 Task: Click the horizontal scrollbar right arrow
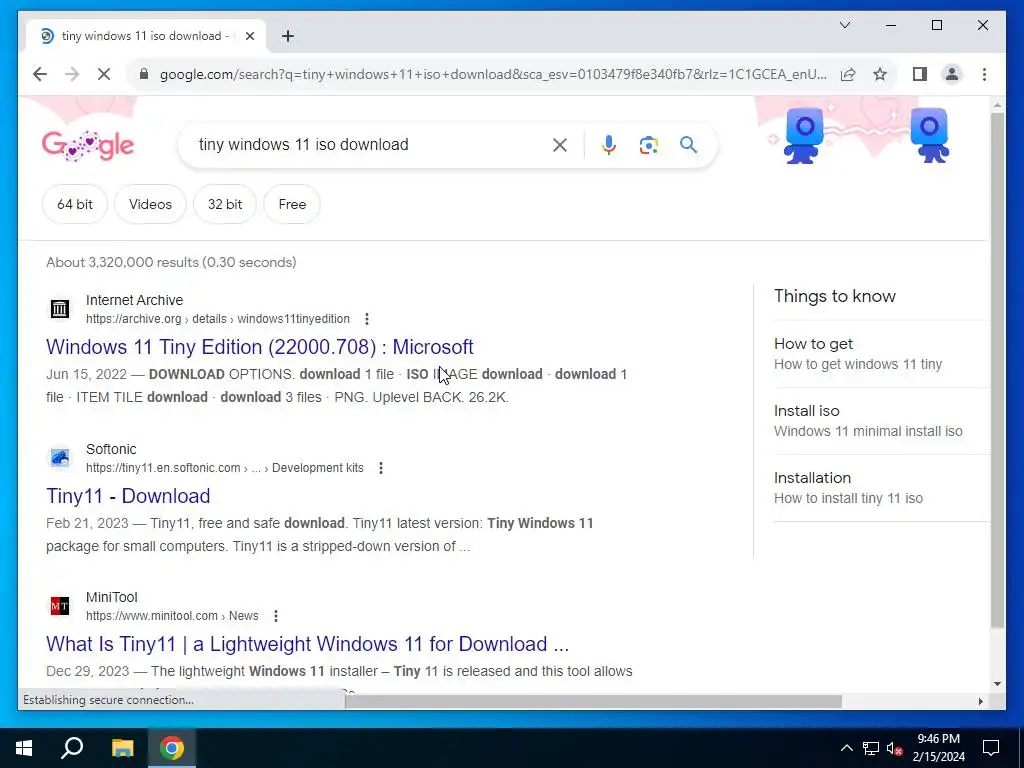pyautogui.click(x=980, y=701)
